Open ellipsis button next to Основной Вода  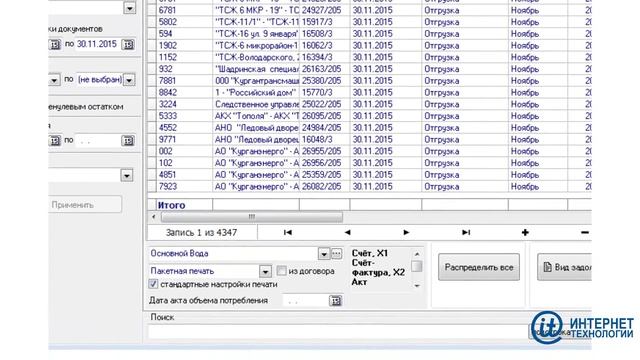pos(336,253)
